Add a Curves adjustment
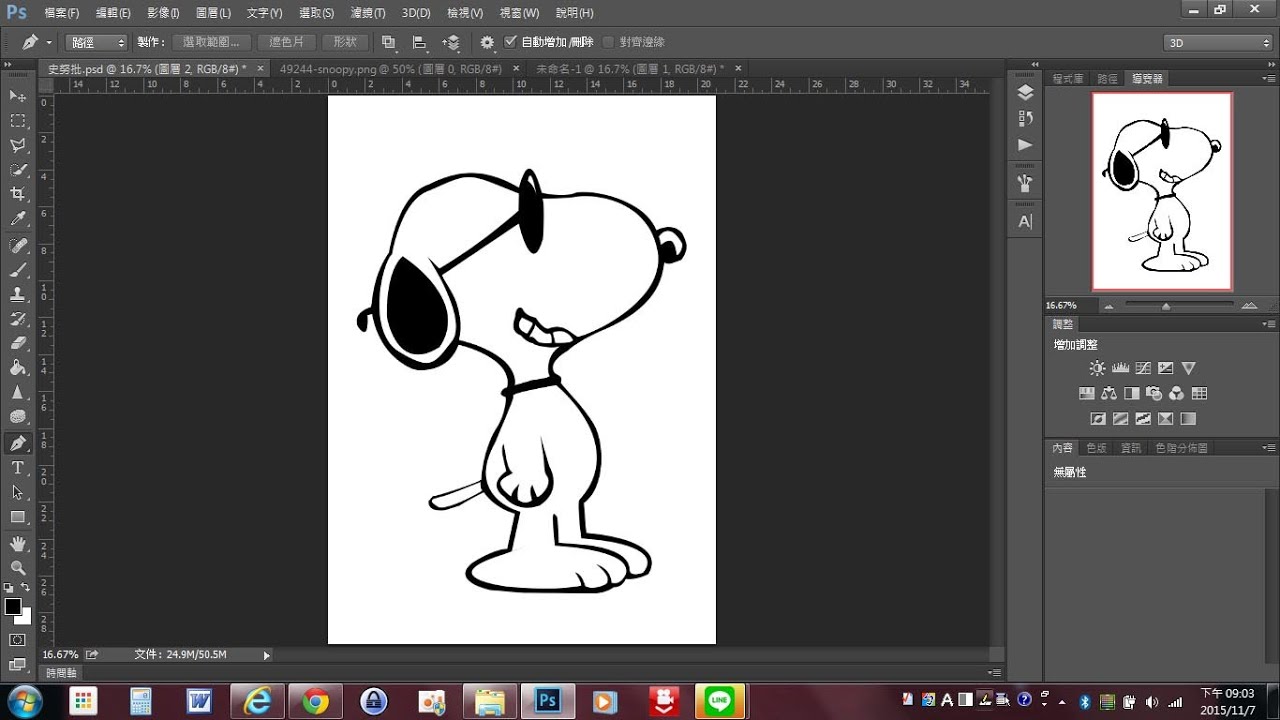 point(1142,368)
